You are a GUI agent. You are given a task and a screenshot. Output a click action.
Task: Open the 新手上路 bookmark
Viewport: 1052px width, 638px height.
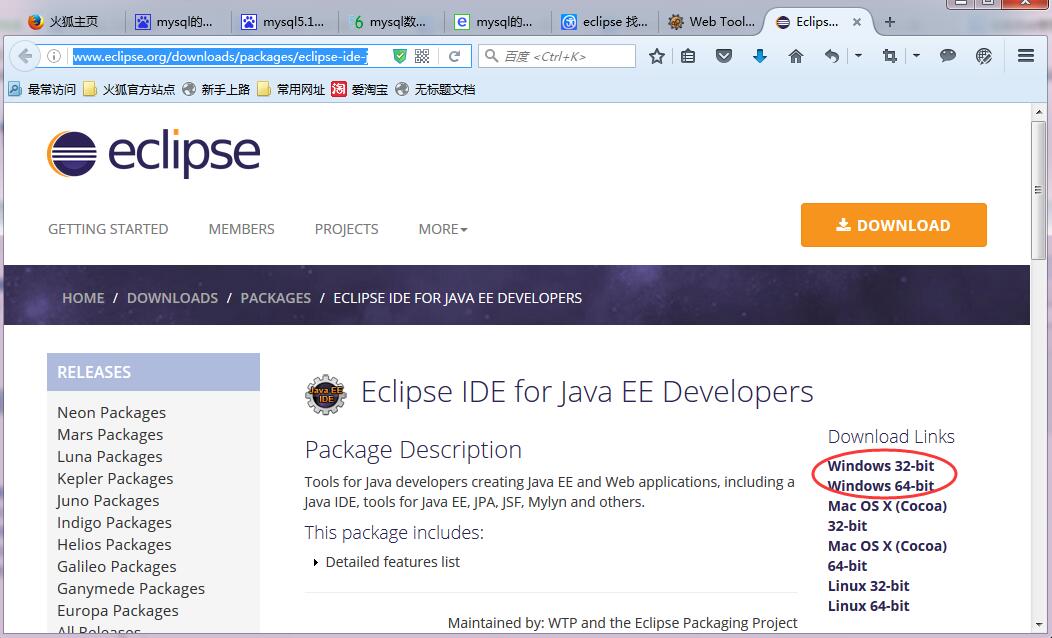click(x=216, y=89)
